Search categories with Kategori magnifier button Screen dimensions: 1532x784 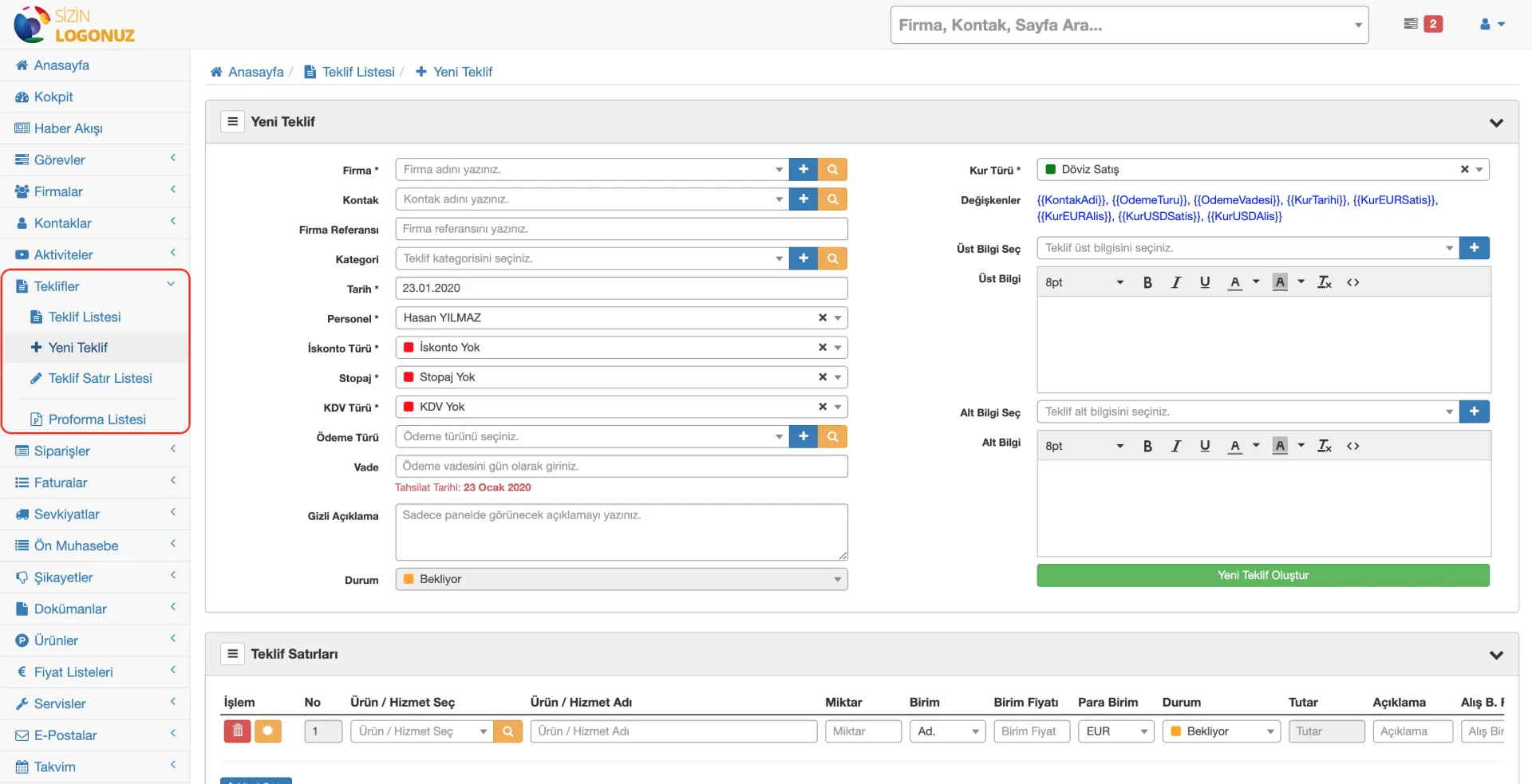[x=832, y=258]
